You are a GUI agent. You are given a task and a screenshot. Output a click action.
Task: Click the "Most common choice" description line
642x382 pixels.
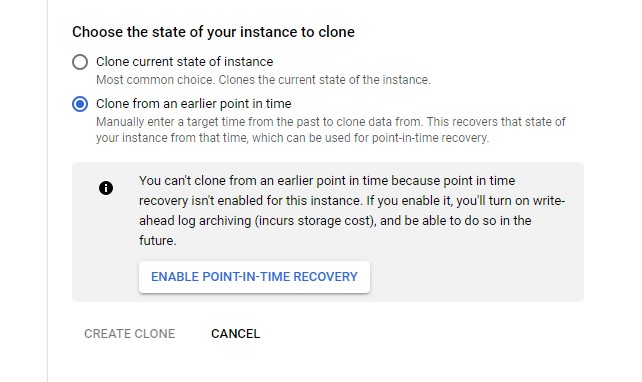(x=263, y=80)
